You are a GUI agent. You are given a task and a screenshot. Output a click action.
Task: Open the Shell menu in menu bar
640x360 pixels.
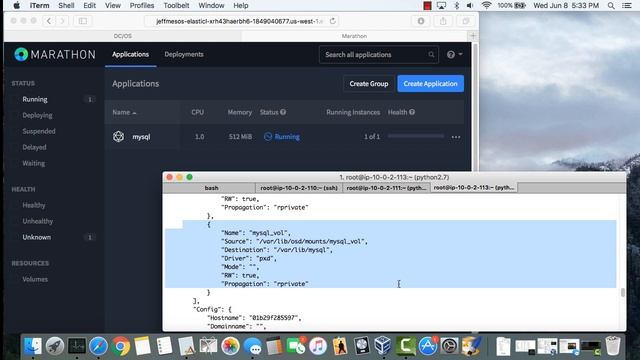click(x=66, y=5)
